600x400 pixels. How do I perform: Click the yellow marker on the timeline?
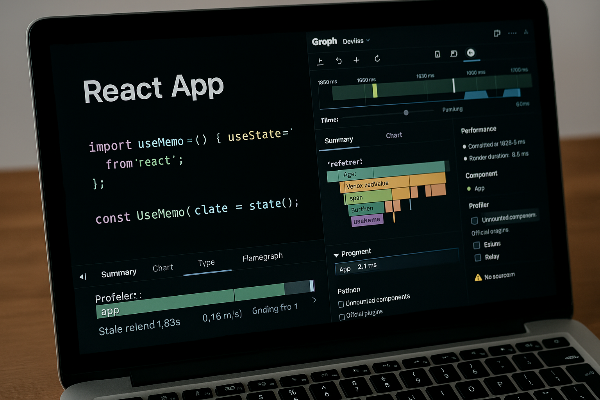[x=375, y=91]
